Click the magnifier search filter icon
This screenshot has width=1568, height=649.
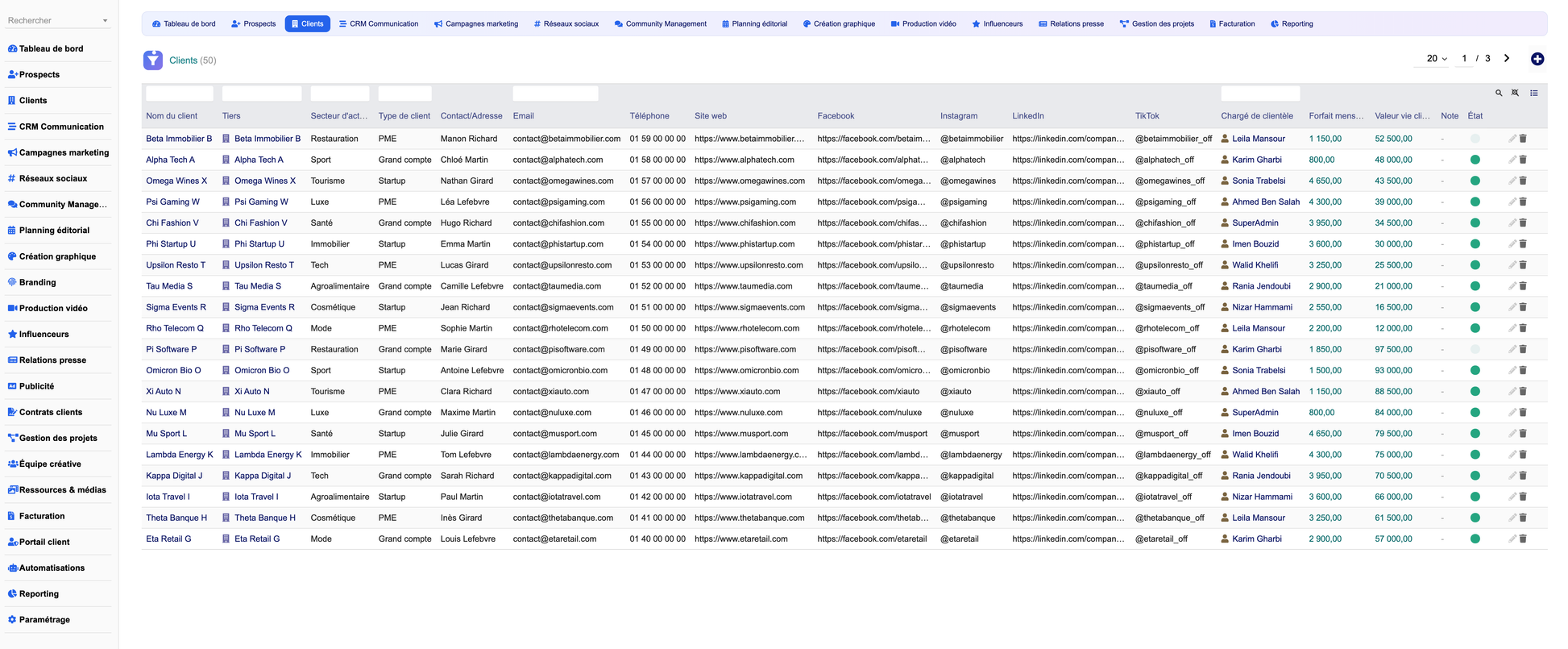pos(1499,94)
